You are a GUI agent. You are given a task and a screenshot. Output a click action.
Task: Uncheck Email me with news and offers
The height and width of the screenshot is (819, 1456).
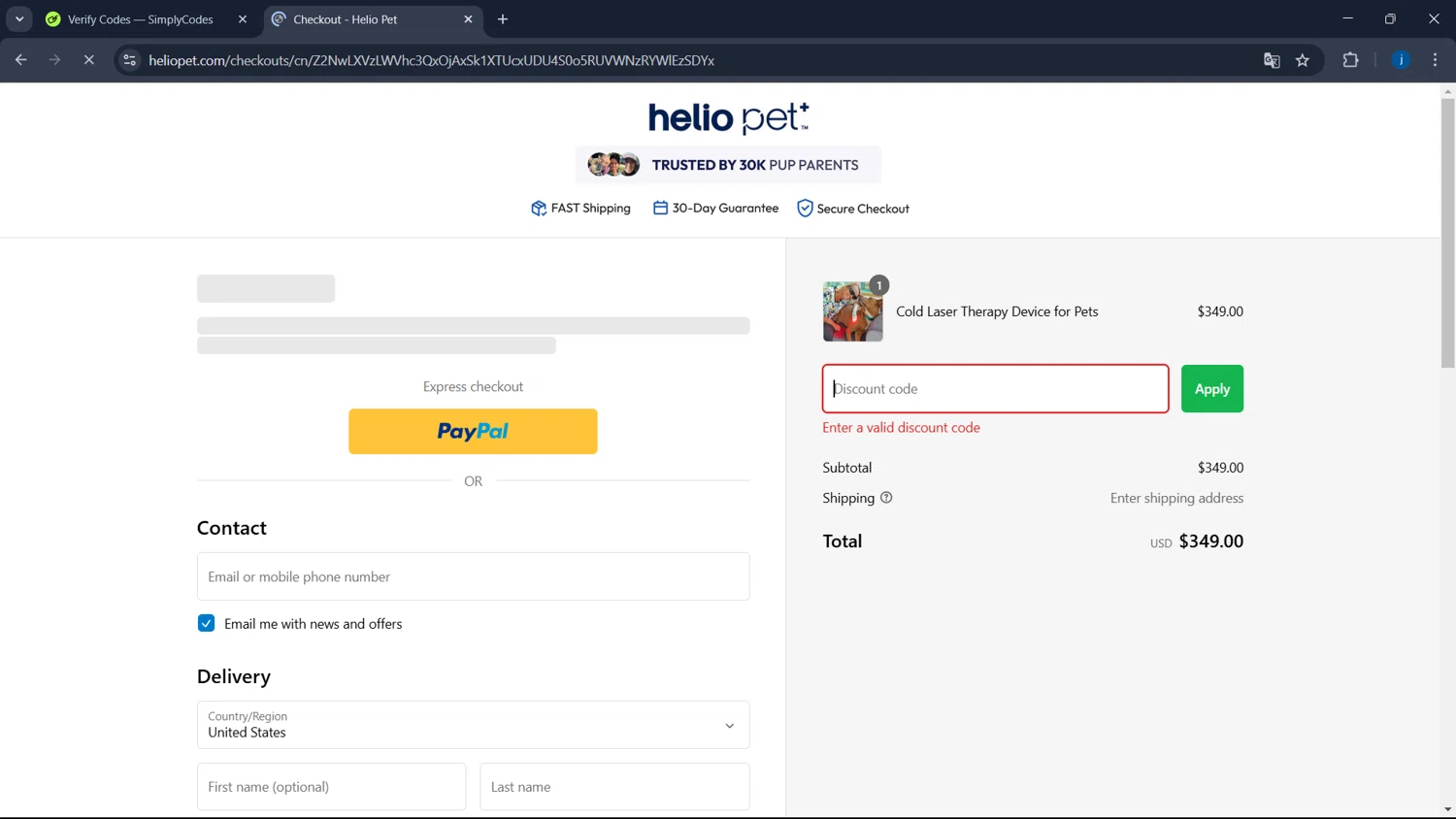[x=206, y=623]
